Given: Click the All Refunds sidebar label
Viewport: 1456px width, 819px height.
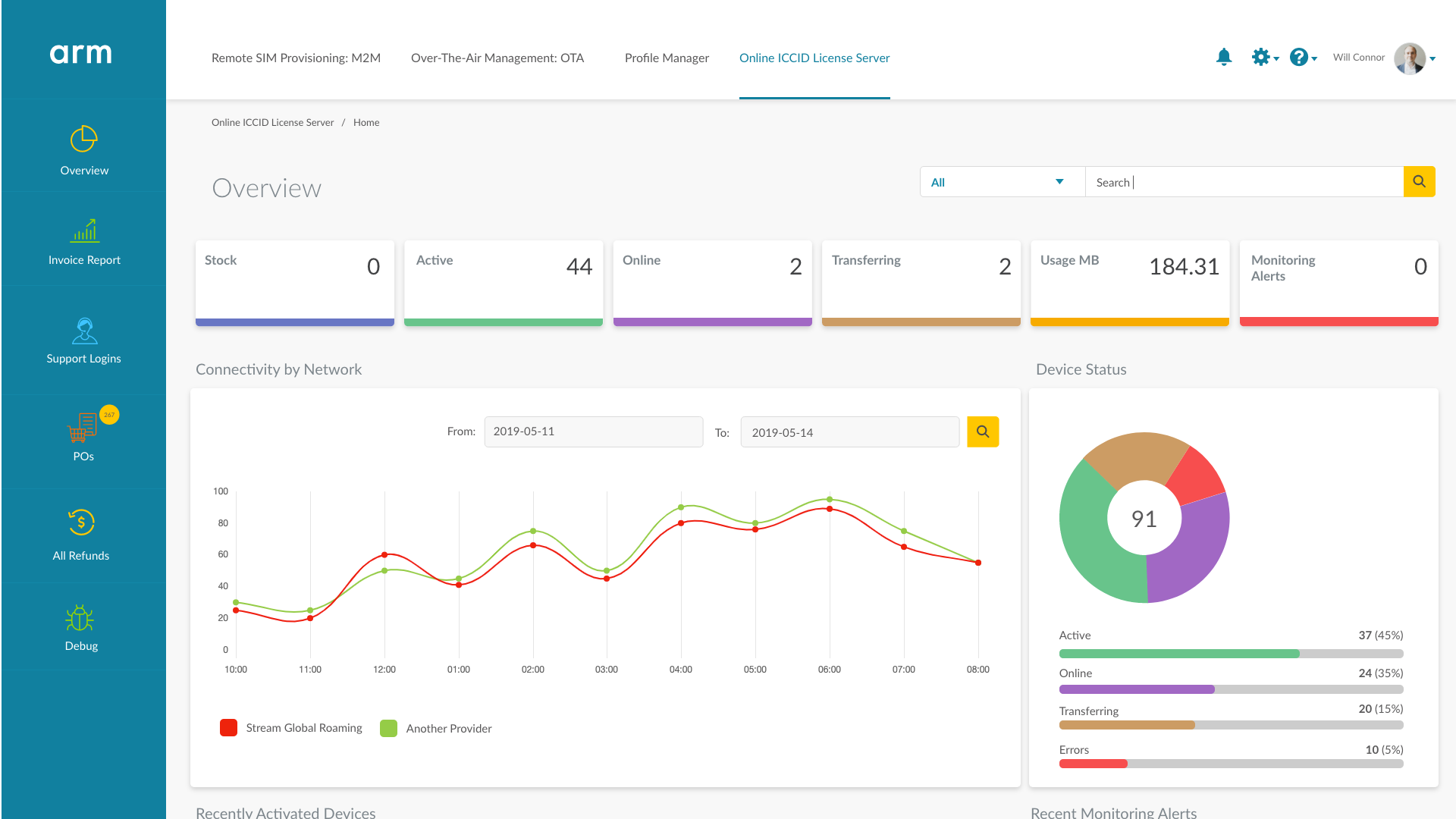Looking at the screenshot, I should 81,556.
